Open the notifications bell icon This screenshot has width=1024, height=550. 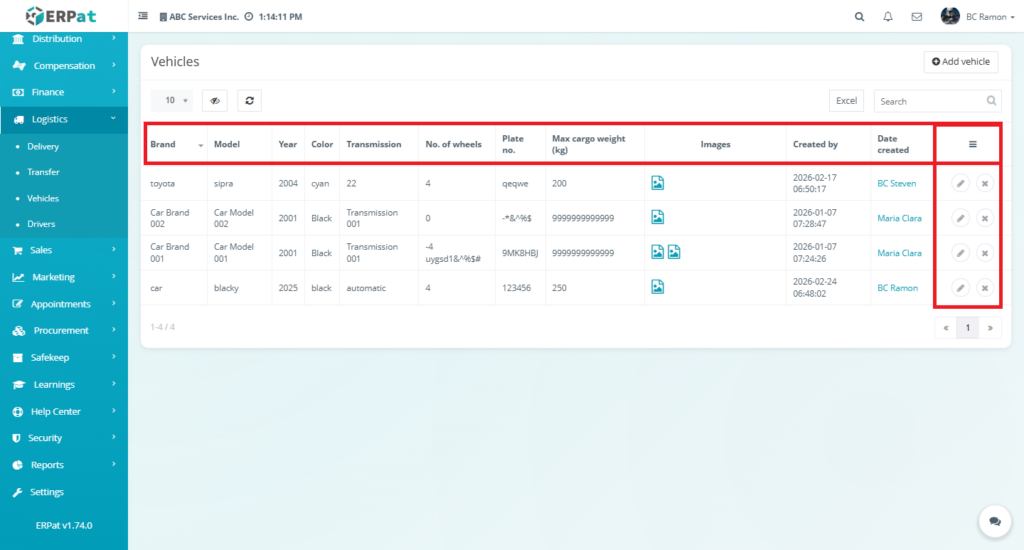click(x=888, y=17)
